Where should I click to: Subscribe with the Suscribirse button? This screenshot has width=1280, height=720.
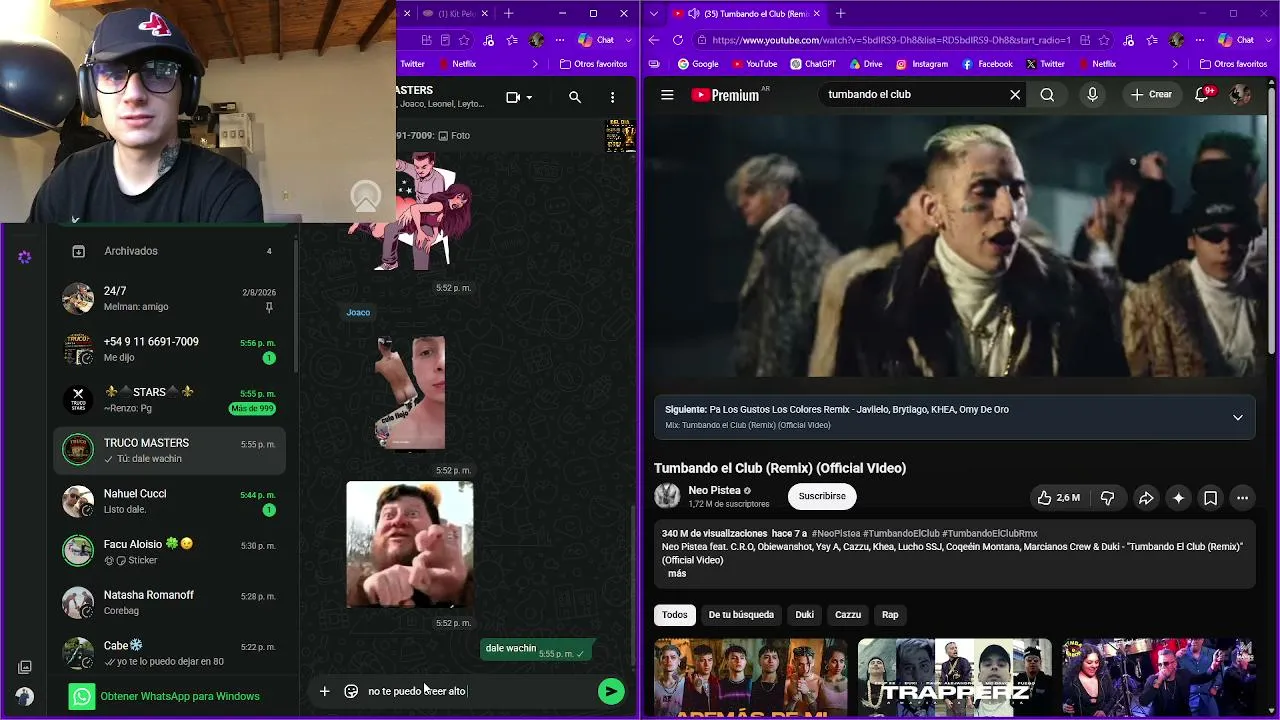point(822,496)
